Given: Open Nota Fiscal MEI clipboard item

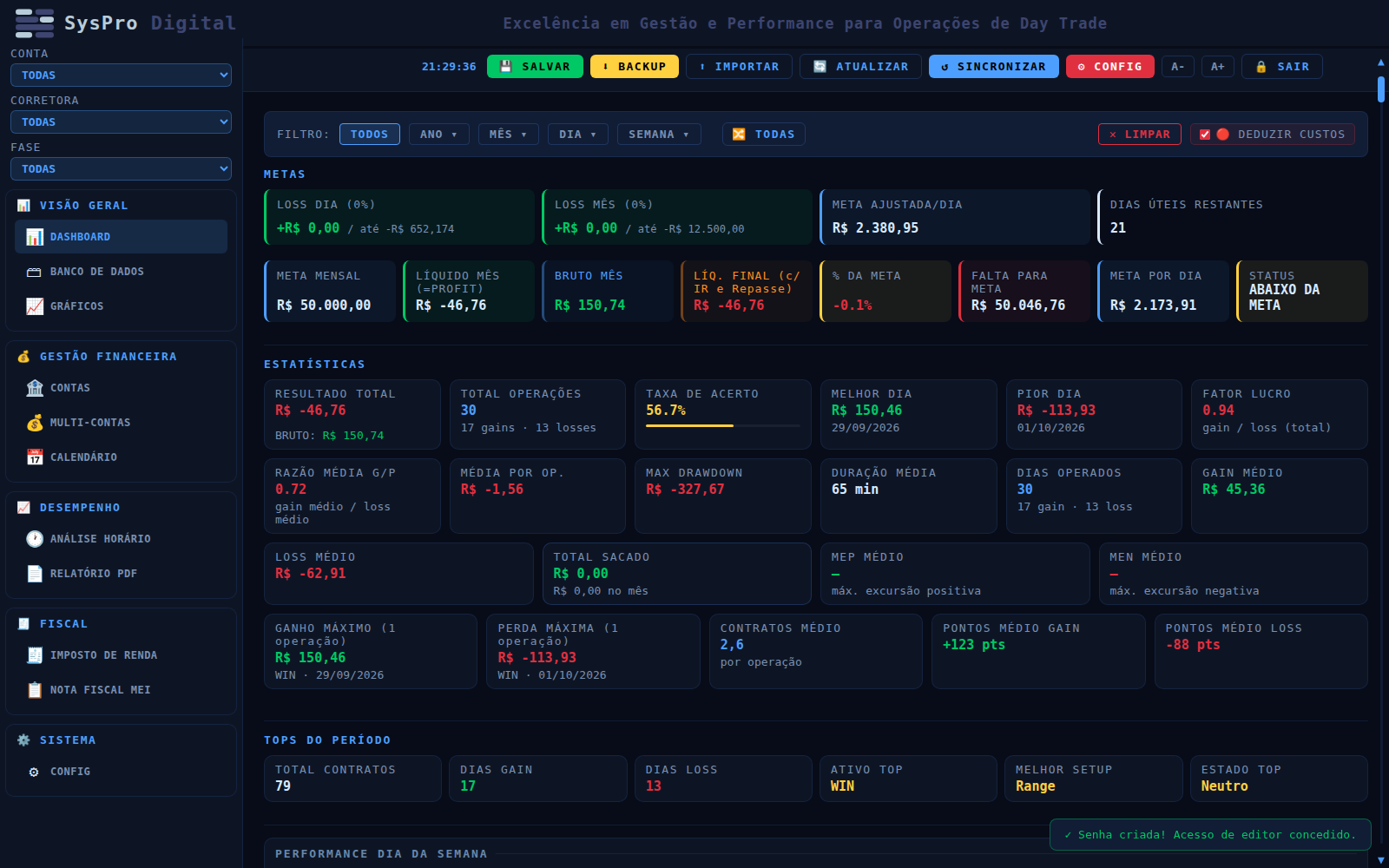Looking at the screenshot, I should pyautogui.click(x=121, y=690).
